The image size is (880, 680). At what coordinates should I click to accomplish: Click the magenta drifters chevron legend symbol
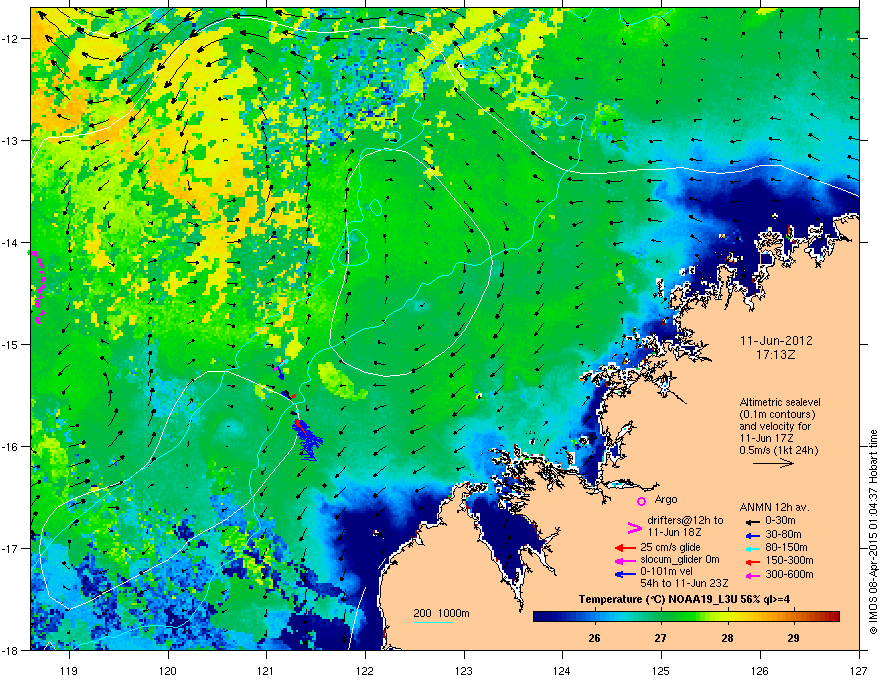click(x=634, y=527)
